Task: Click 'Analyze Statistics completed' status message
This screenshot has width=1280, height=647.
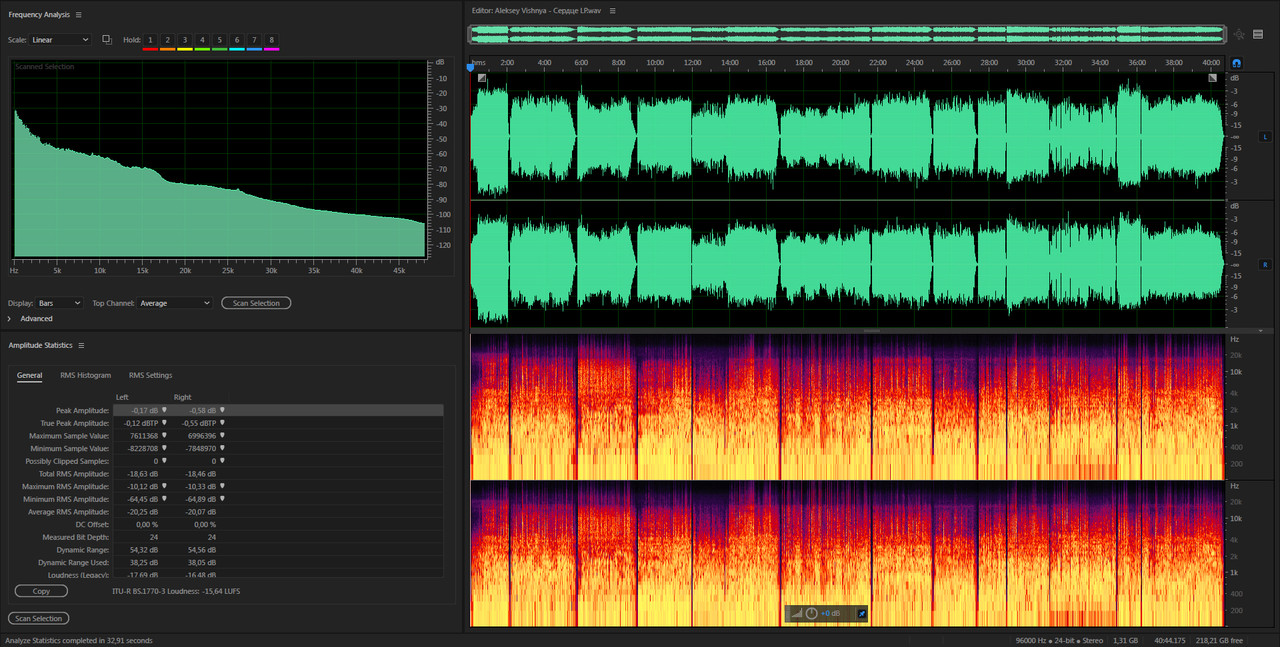Action: (79, 640)
